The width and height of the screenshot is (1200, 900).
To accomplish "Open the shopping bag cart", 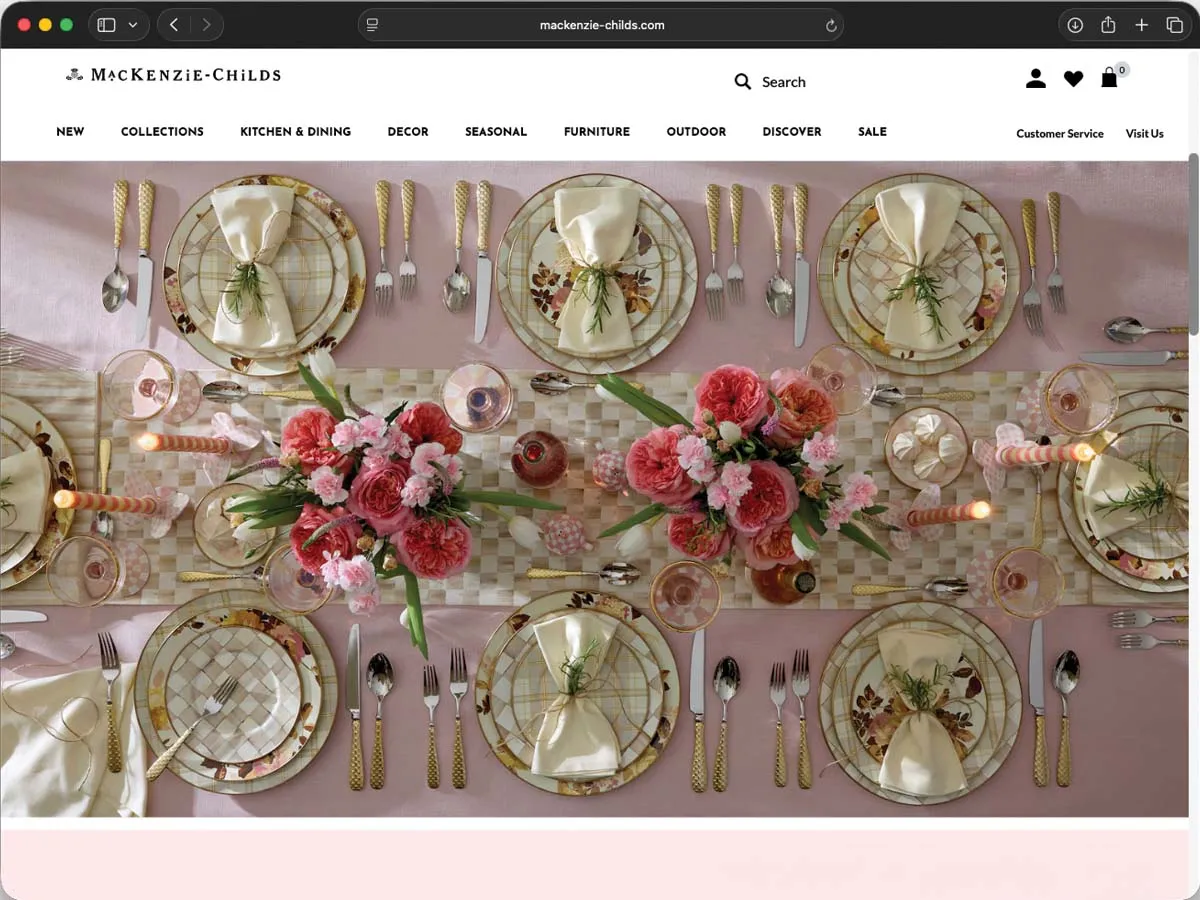I will point(1109,78).
